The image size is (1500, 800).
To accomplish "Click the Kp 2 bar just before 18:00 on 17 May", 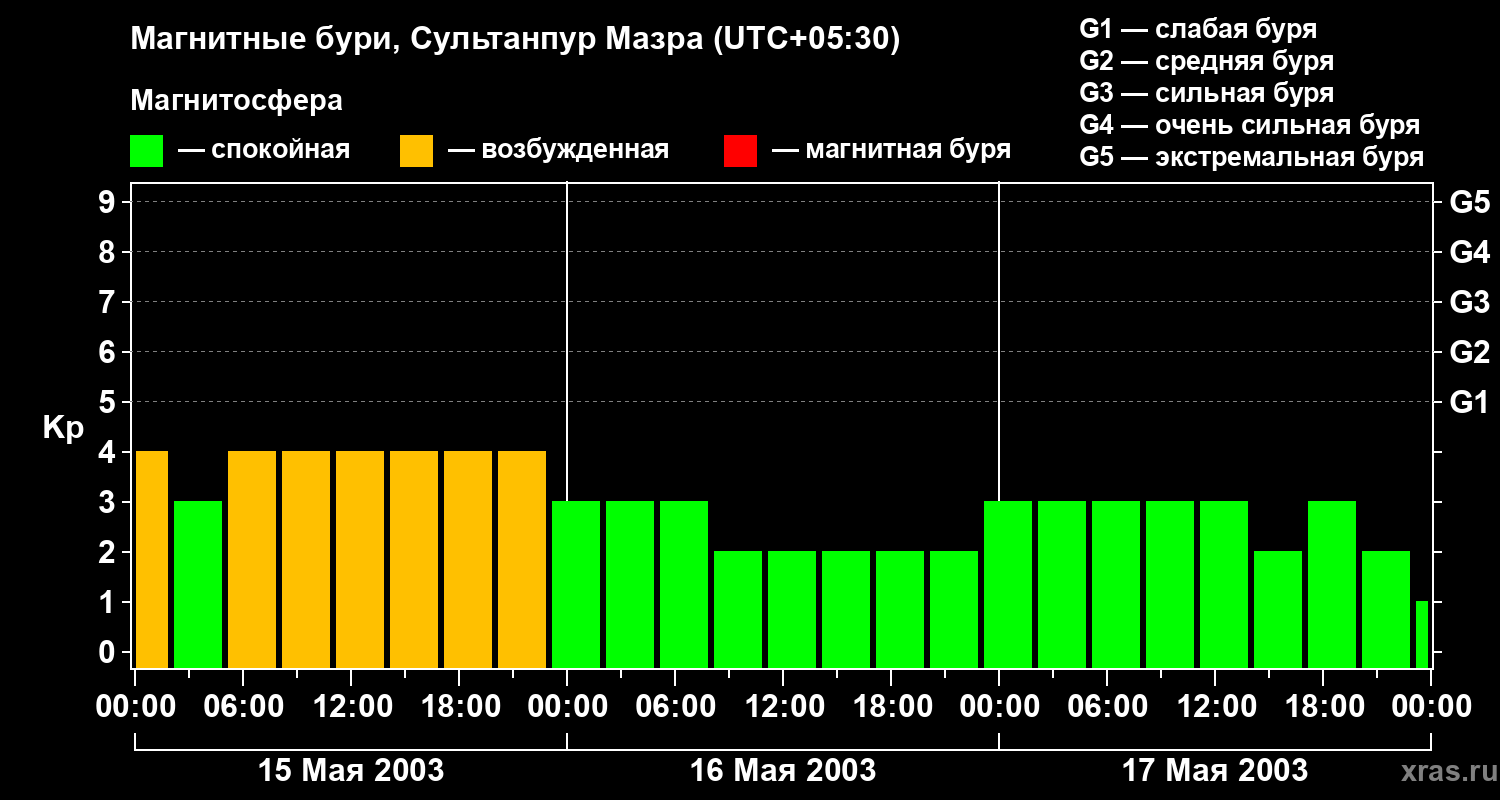I will click(x=1278, y=609).
